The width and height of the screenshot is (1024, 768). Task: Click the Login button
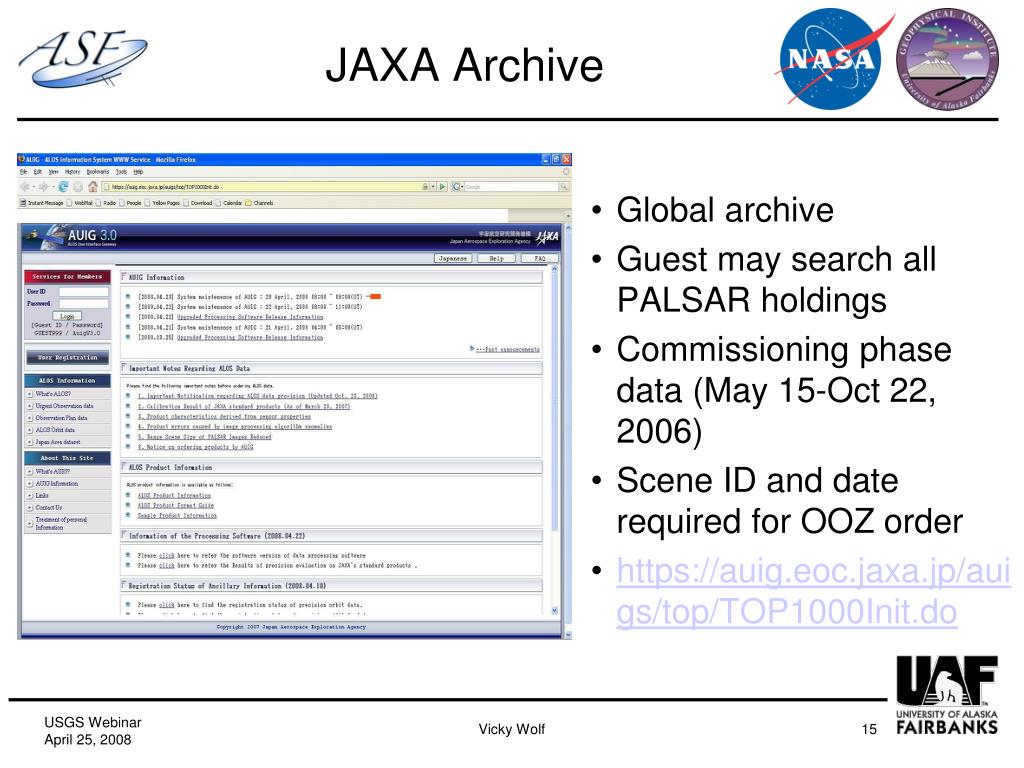click(x=67, y=316)
